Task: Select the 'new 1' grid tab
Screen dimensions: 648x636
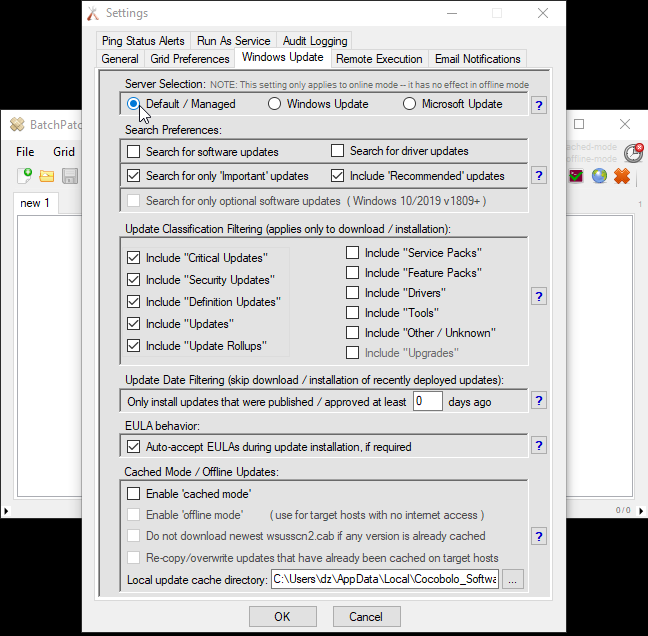Action: click(35, 203)
